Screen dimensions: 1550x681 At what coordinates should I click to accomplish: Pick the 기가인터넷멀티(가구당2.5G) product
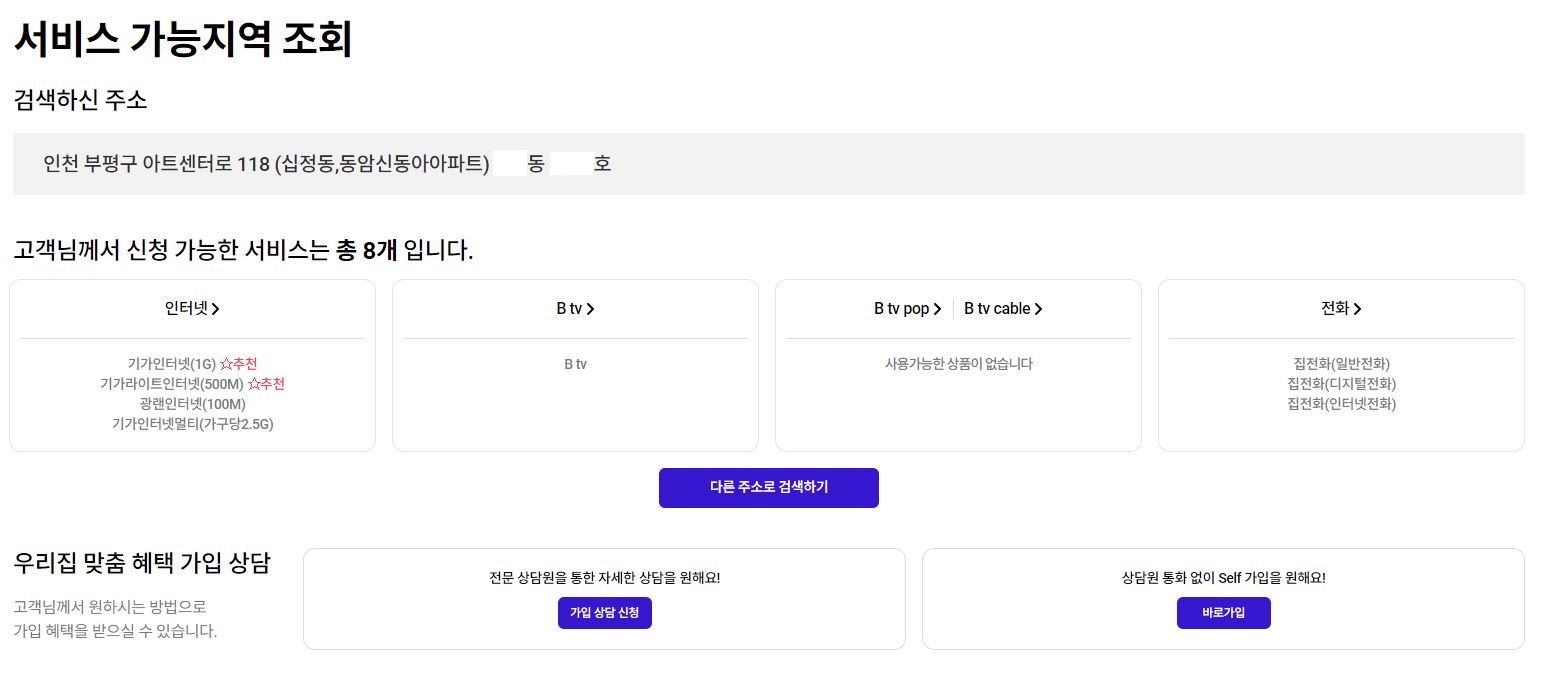pyautogui.click(x=193, y=424)
